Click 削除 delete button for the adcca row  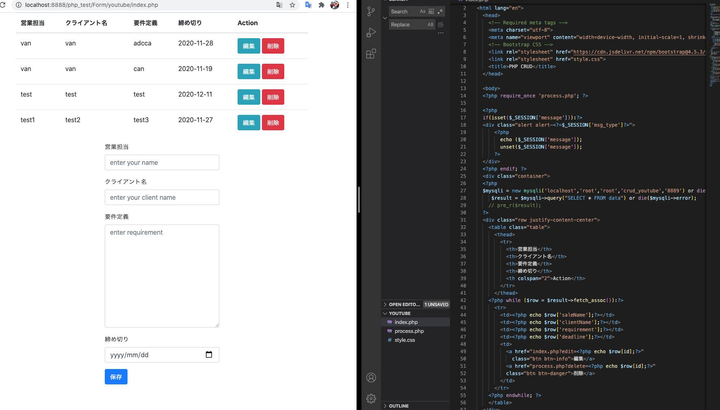(272, 46)
